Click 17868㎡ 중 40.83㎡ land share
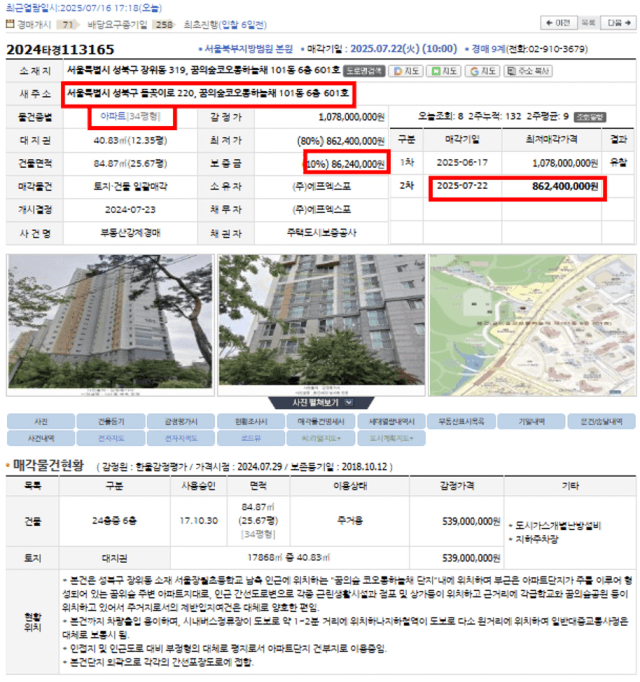Image resolution: width=640 pixels, height=682 pixels. pos(289,557)
